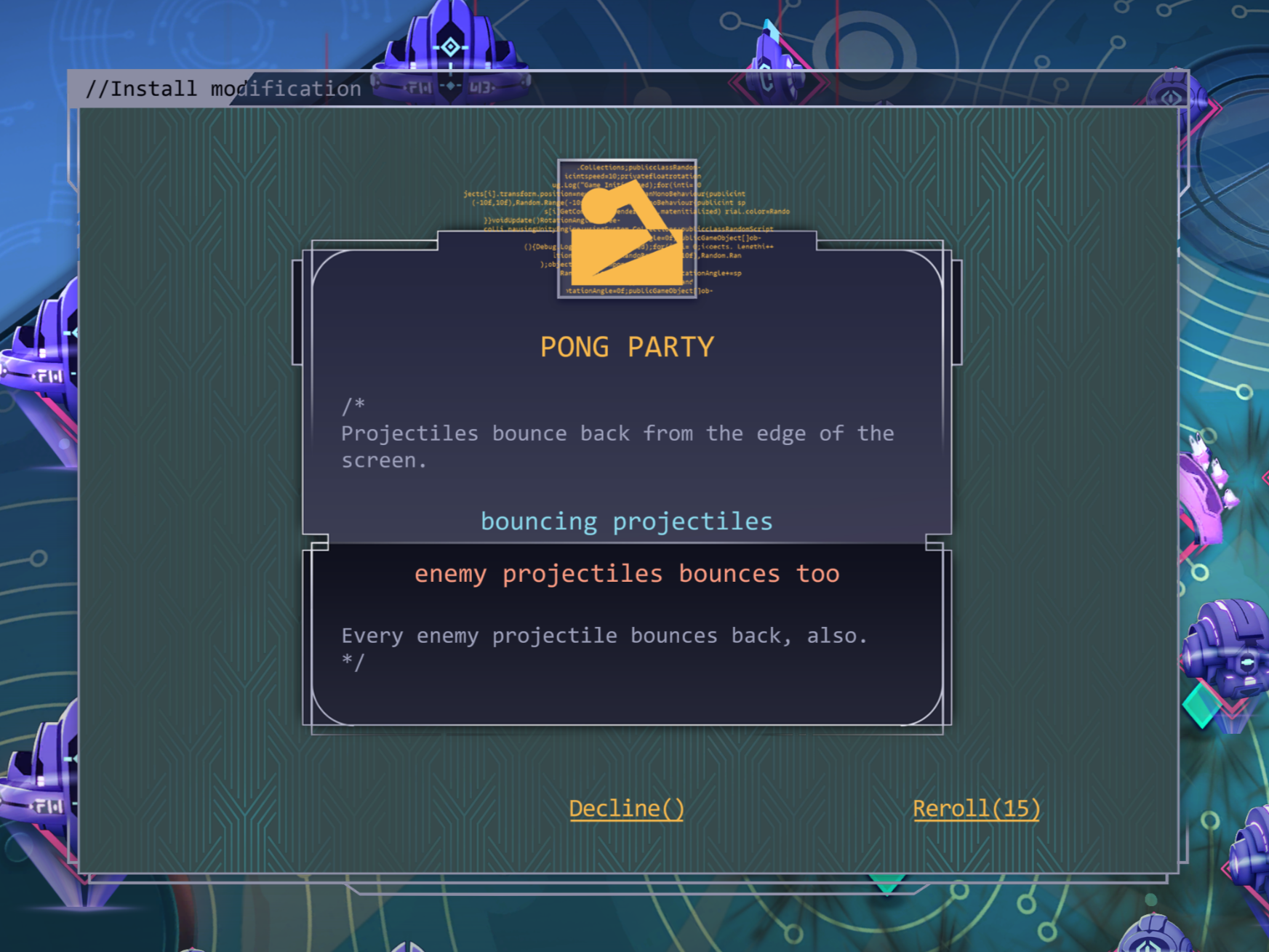
Task: Select the PONG PARTY title text
Action: click(627, 347)
